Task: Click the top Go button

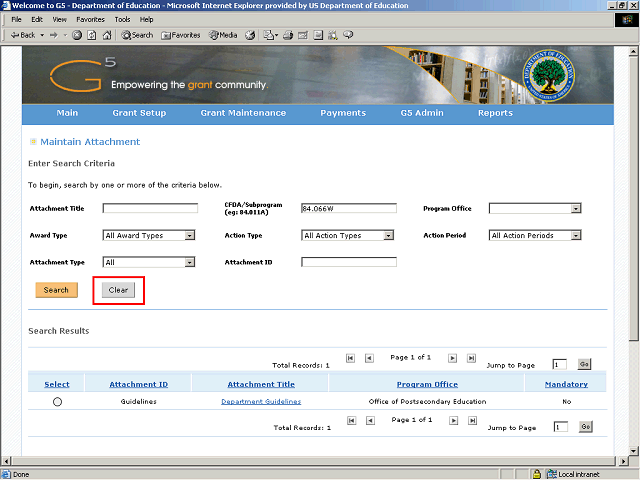Action: 584,364
